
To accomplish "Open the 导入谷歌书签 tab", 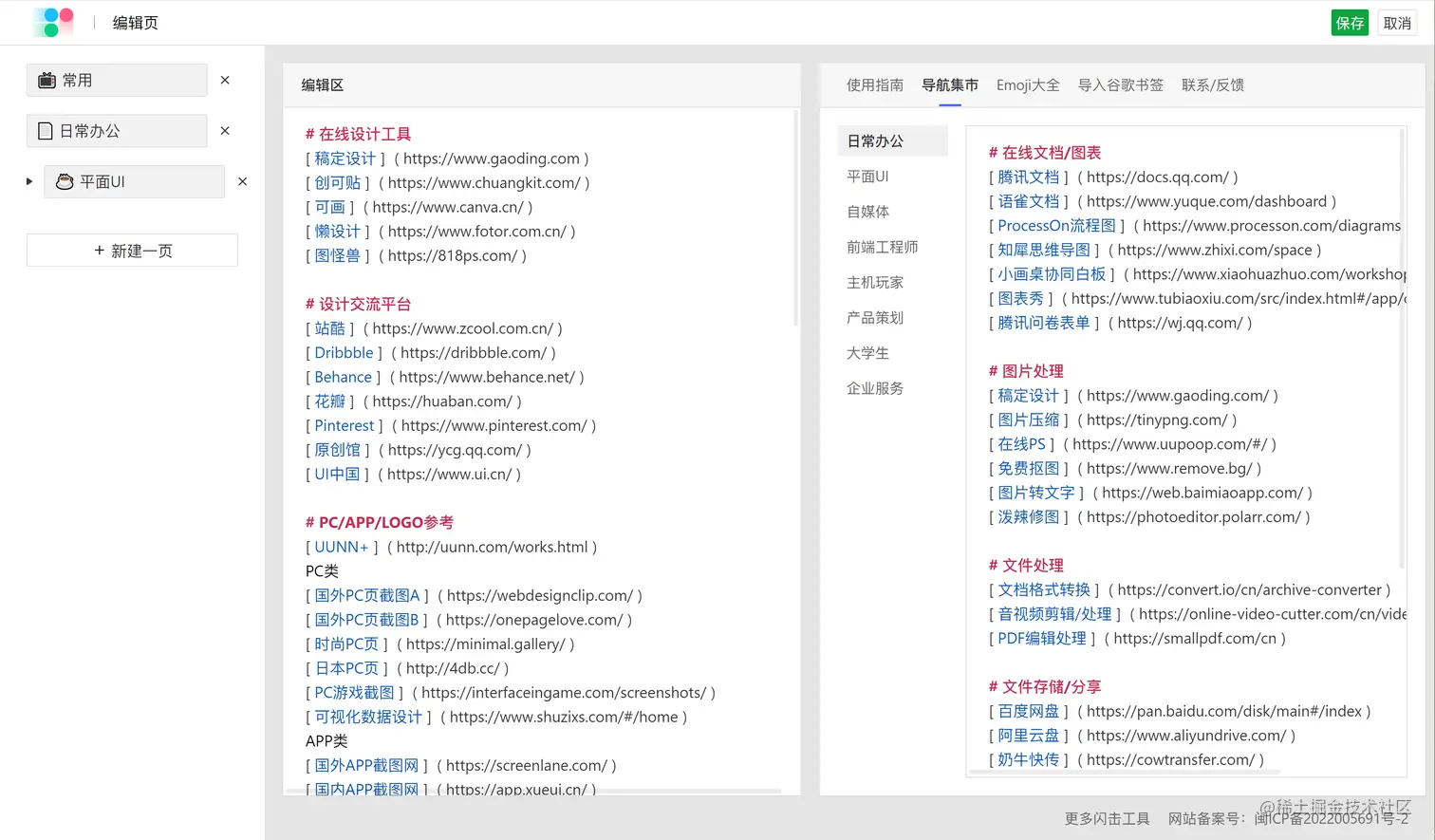I will pos(1121,85).
